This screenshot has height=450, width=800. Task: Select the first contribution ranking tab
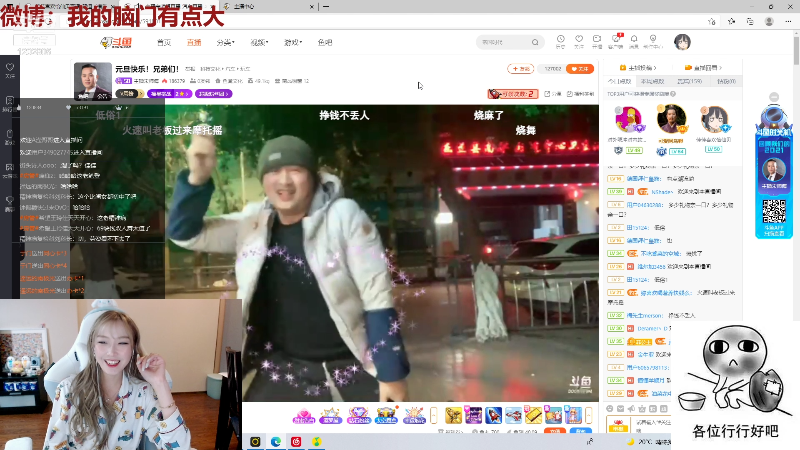click(620, 81)
